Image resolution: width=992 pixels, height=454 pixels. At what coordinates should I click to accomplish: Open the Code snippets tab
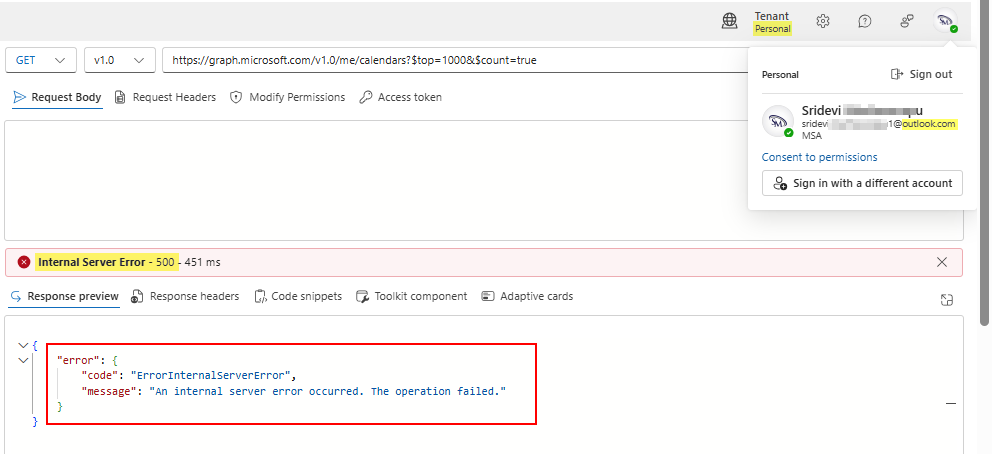point(298,297)
